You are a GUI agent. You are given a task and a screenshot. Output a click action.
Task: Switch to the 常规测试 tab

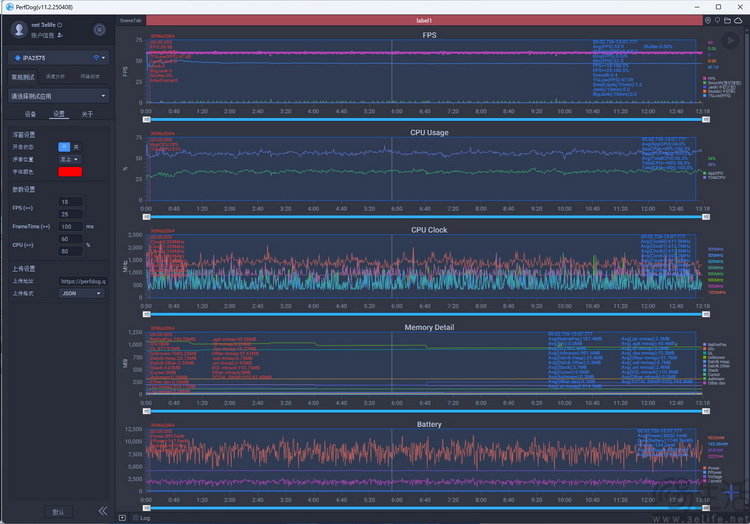click(x=23, y=76)
